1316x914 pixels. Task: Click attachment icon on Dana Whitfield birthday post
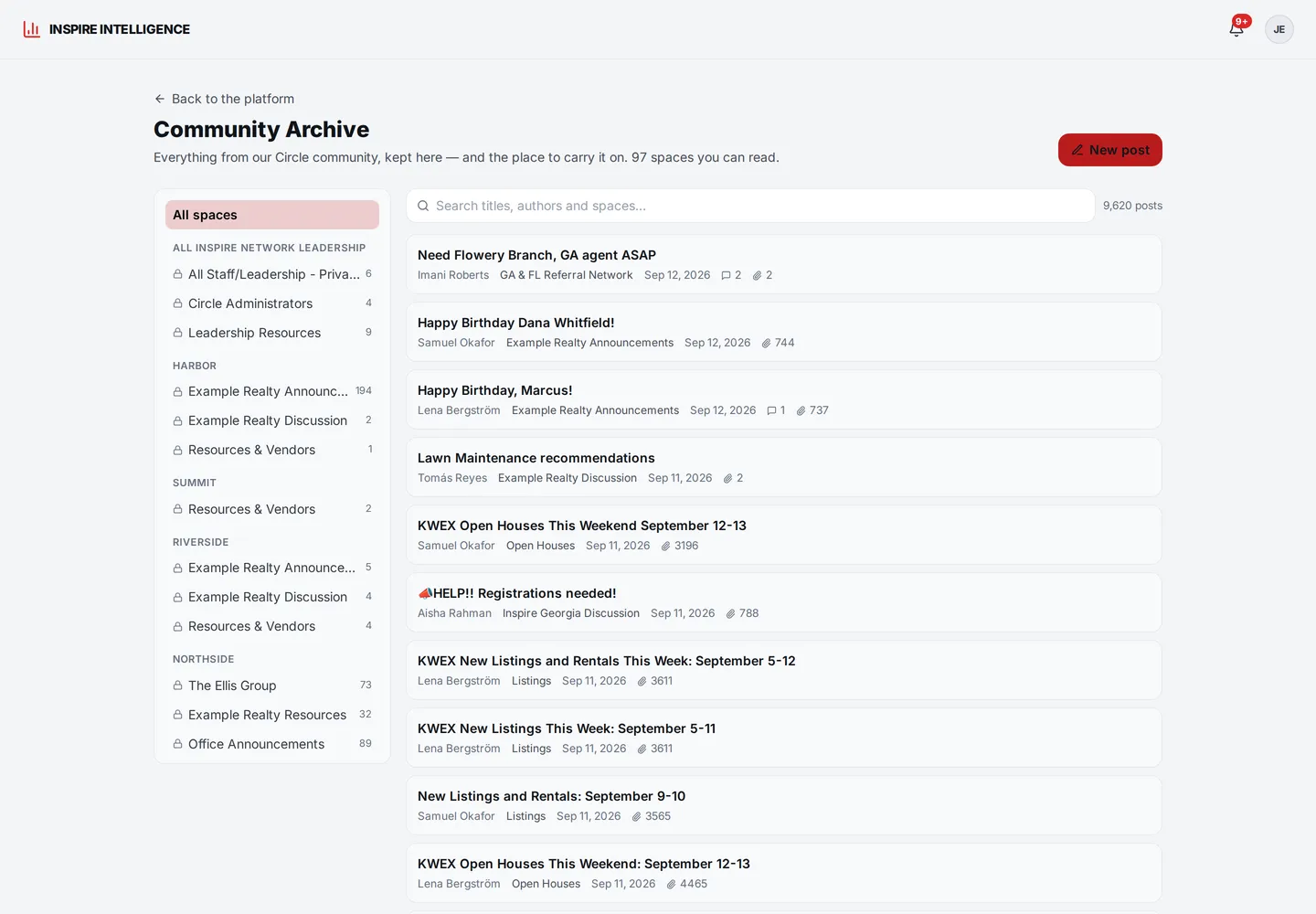point(766,343)
